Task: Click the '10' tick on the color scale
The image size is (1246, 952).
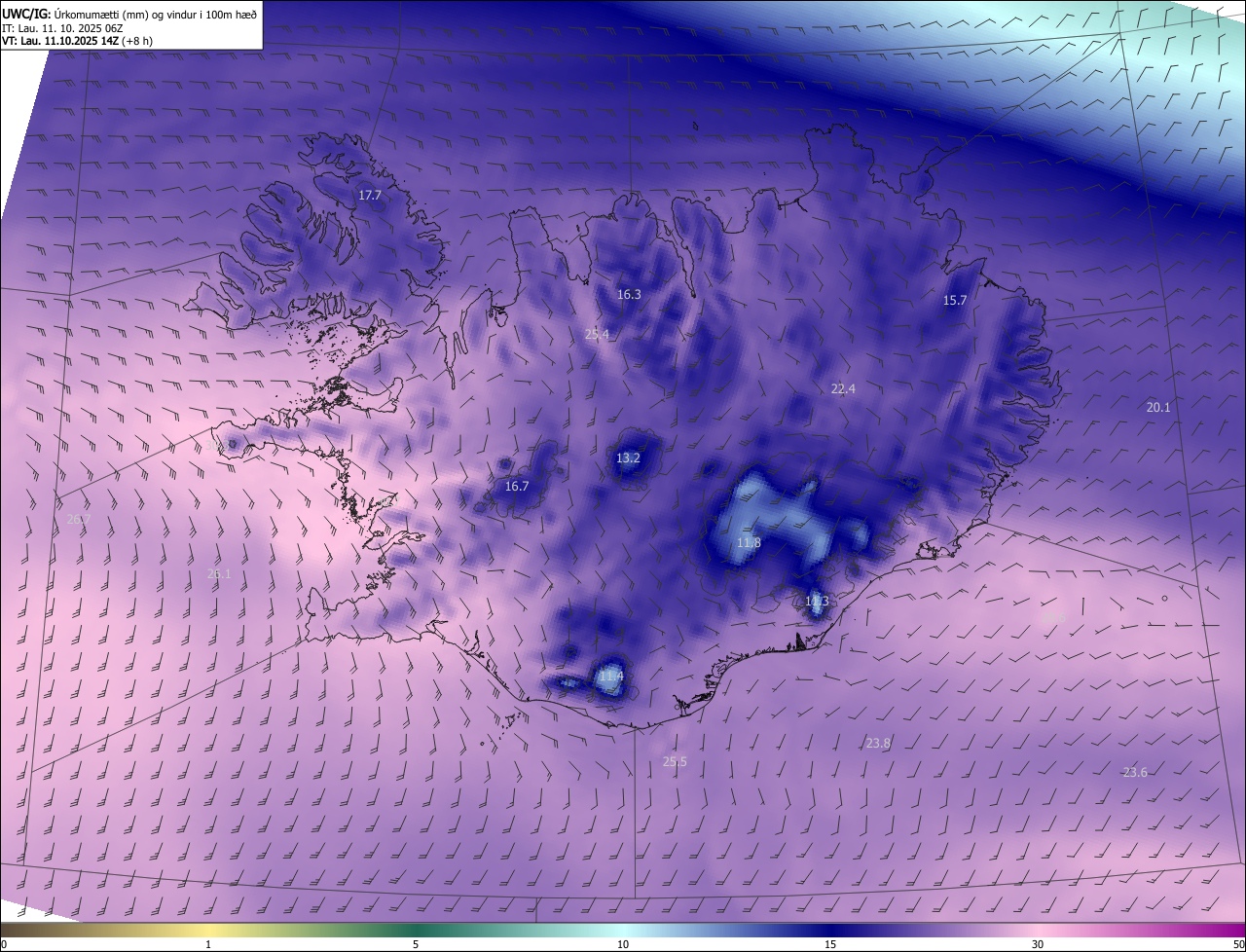Action: (x=623, y=944)
